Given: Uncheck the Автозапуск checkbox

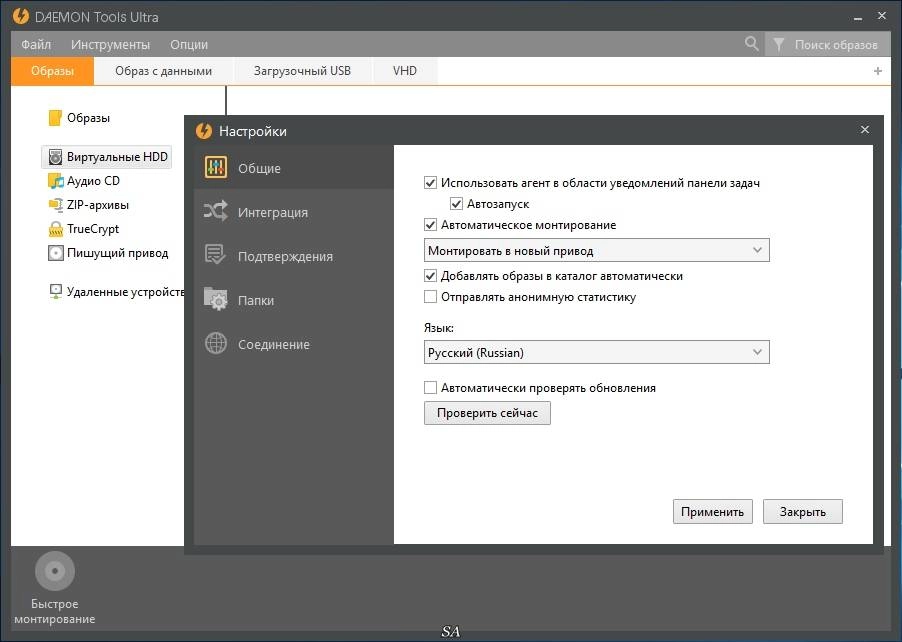Looking at the screenshot, I should 456,204.
